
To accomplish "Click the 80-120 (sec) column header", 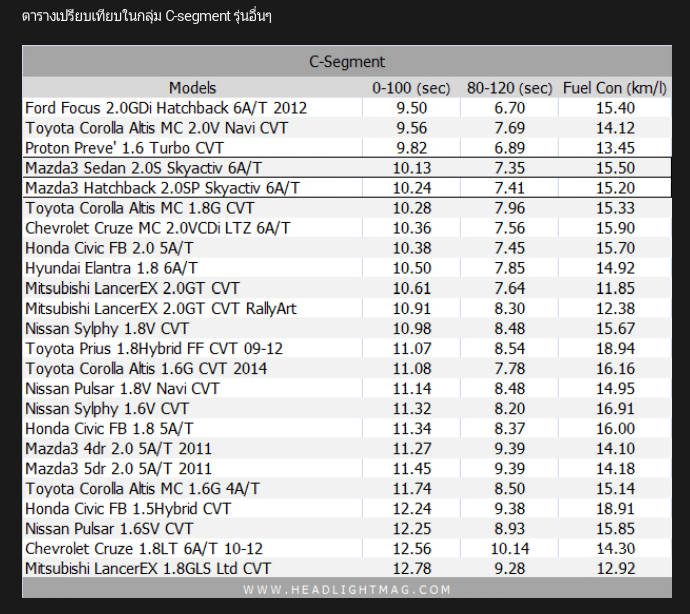I will click(x=510, y=88).
